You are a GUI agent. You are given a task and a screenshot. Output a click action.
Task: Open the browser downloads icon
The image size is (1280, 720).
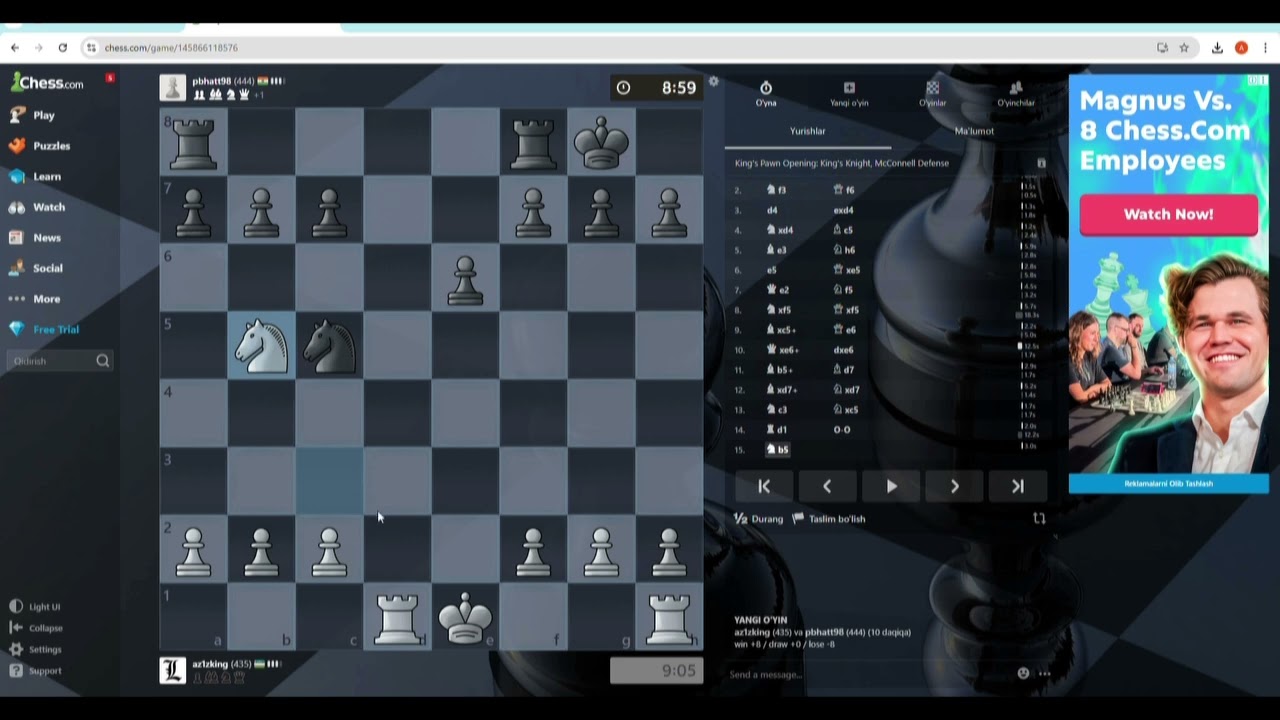point(1217,47)
